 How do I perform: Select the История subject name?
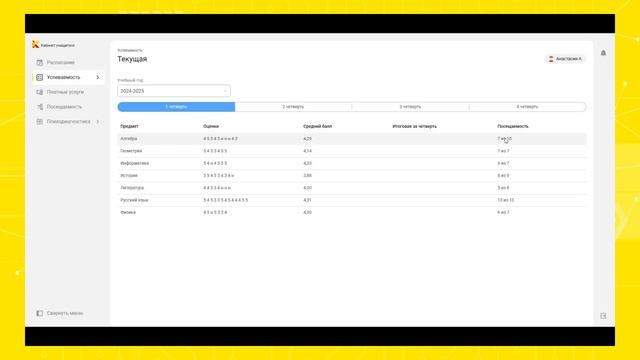tap(129, 176)
